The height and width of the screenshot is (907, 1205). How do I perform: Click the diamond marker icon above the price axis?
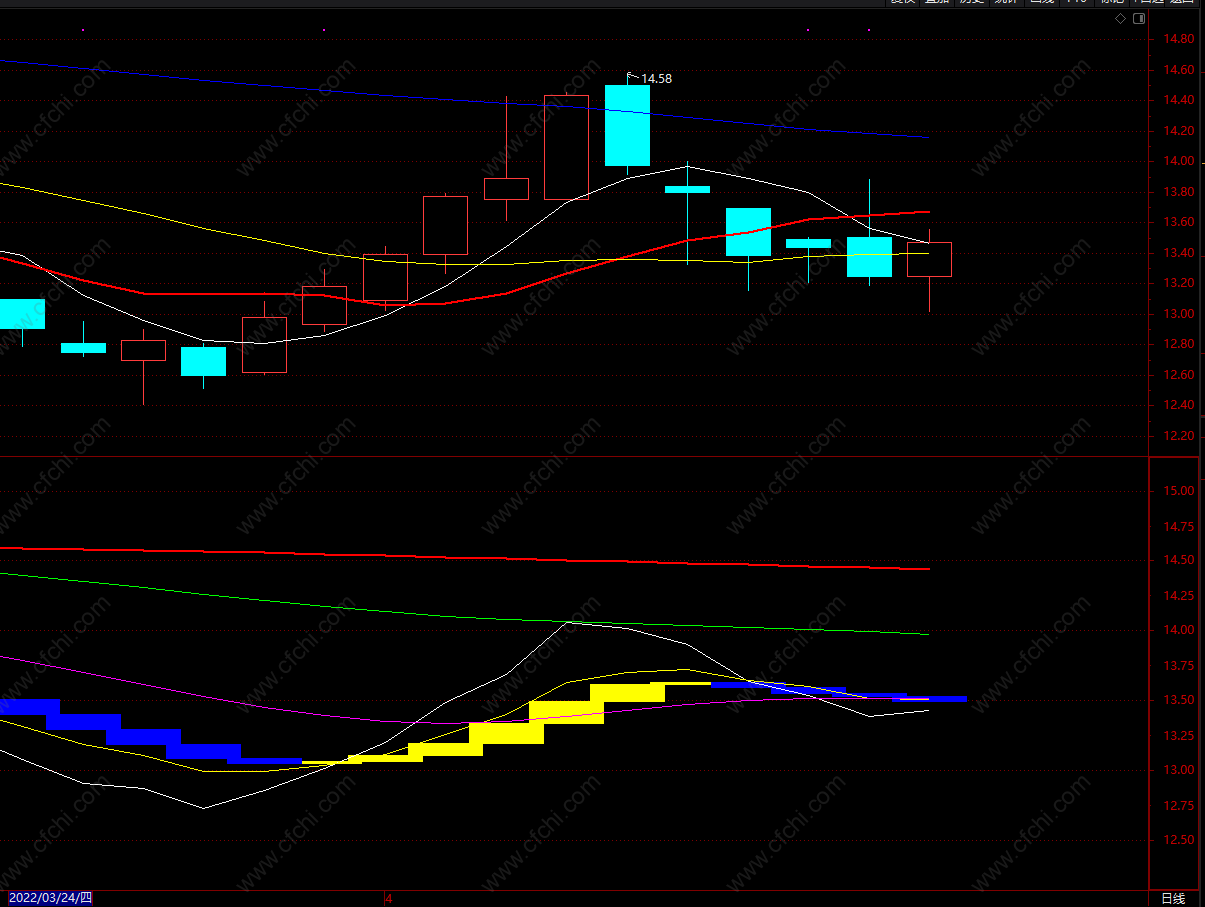point(1121,19)
